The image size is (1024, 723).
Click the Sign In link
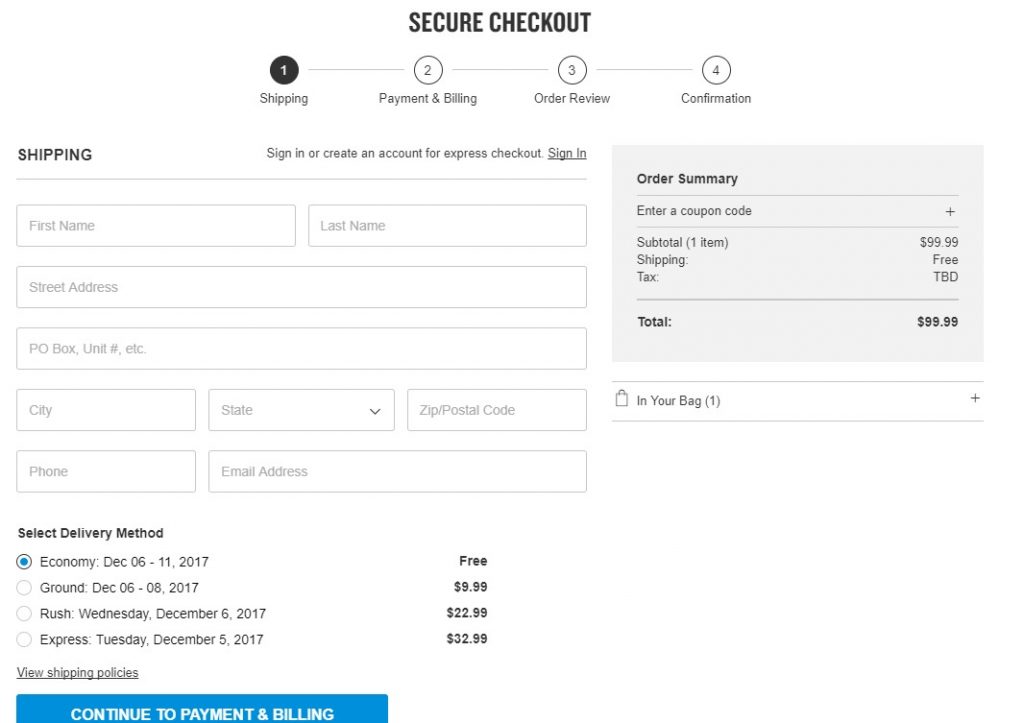[x=567, y=153]
